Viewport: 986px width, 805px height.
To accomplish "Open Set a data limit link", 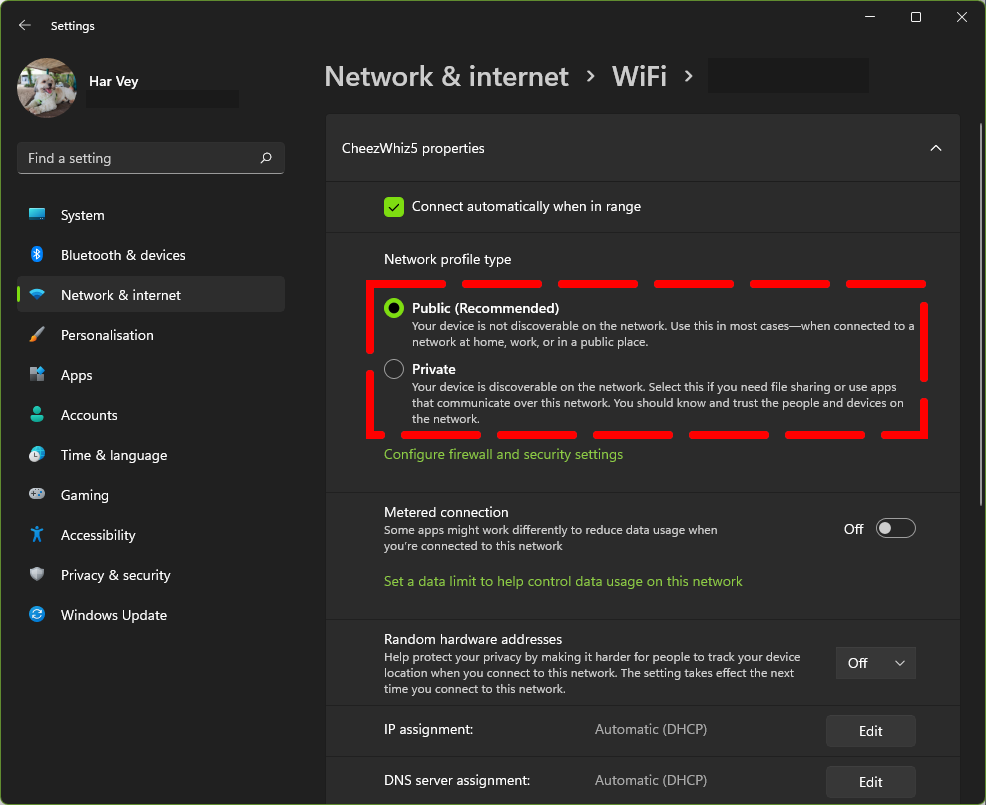I will [563, 581].
